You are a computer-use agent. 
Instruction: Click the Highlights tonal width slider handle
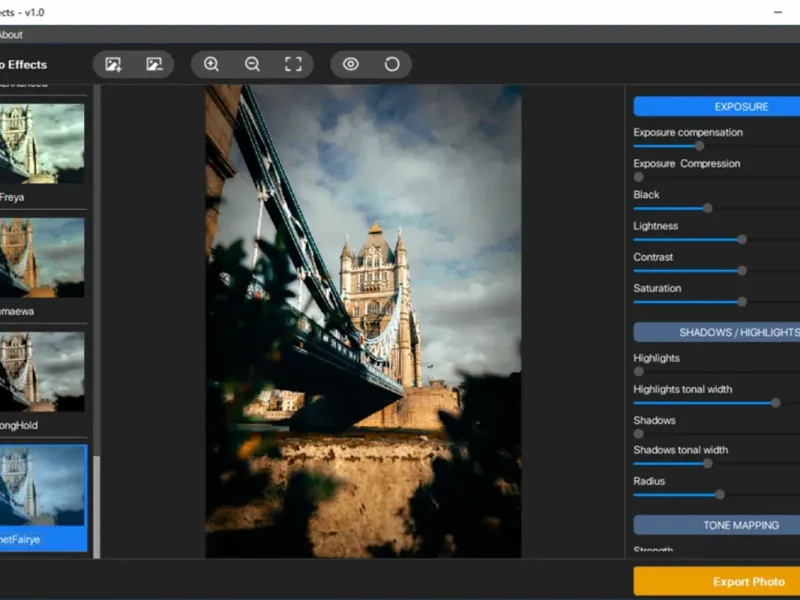coord(776,403)
